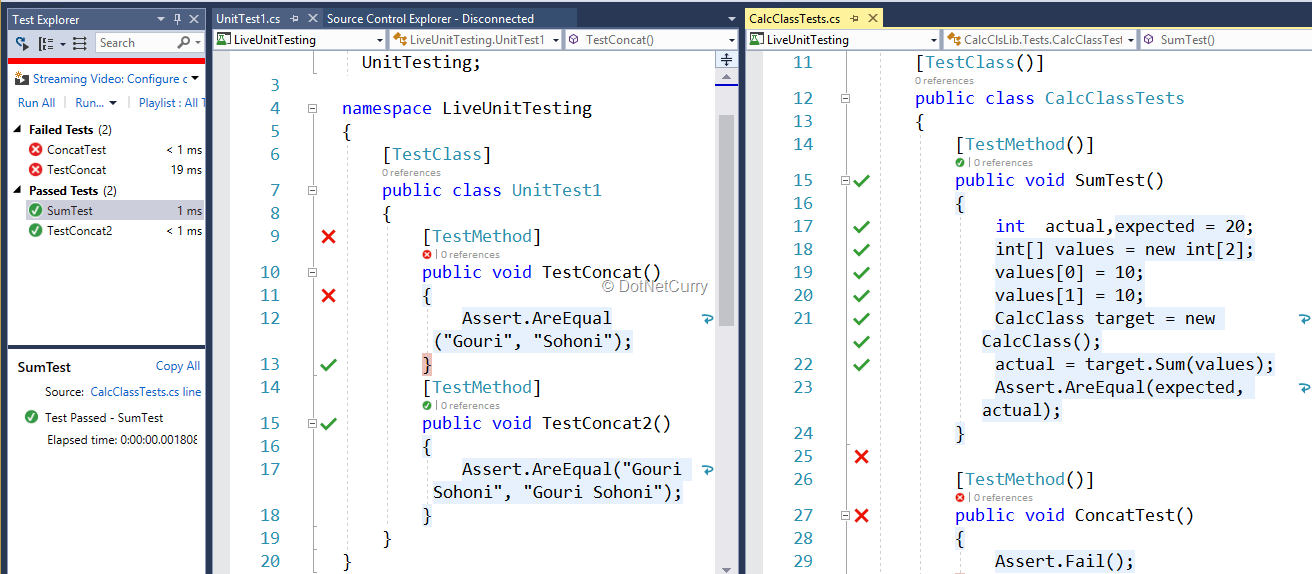Close the Test Explorer panel
This screenshot has height=574, width=1312.
click(x=194, y=19)
